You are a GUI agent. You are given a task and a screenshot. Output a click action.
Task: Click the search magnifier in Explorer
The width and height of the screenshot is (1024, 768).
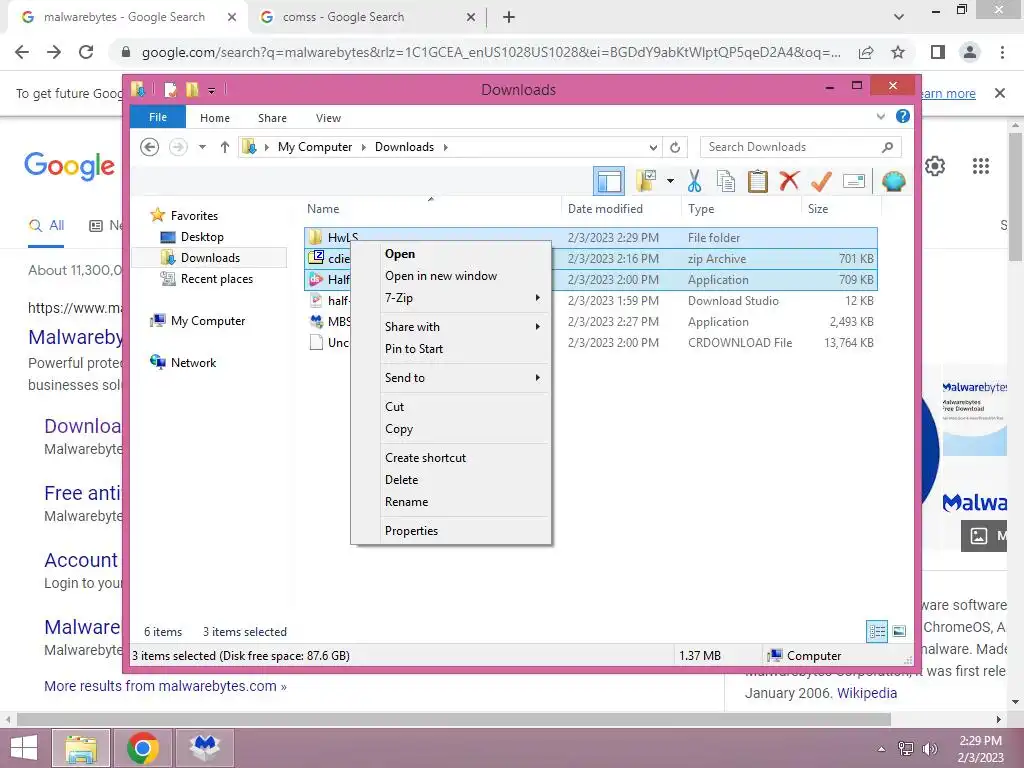tap(887, 147)
